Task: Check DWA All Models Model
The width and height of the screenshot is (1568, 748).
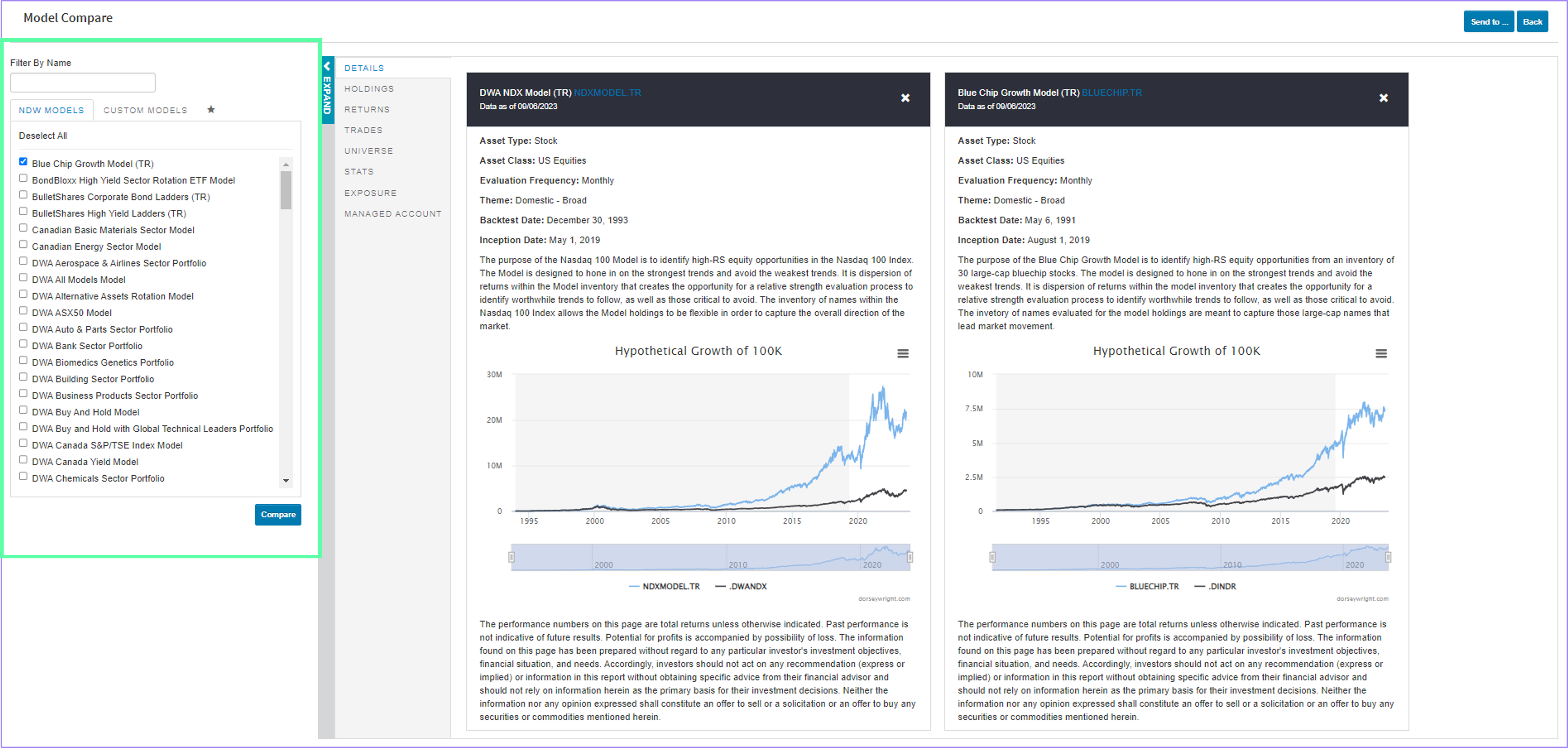Action: 23,277
